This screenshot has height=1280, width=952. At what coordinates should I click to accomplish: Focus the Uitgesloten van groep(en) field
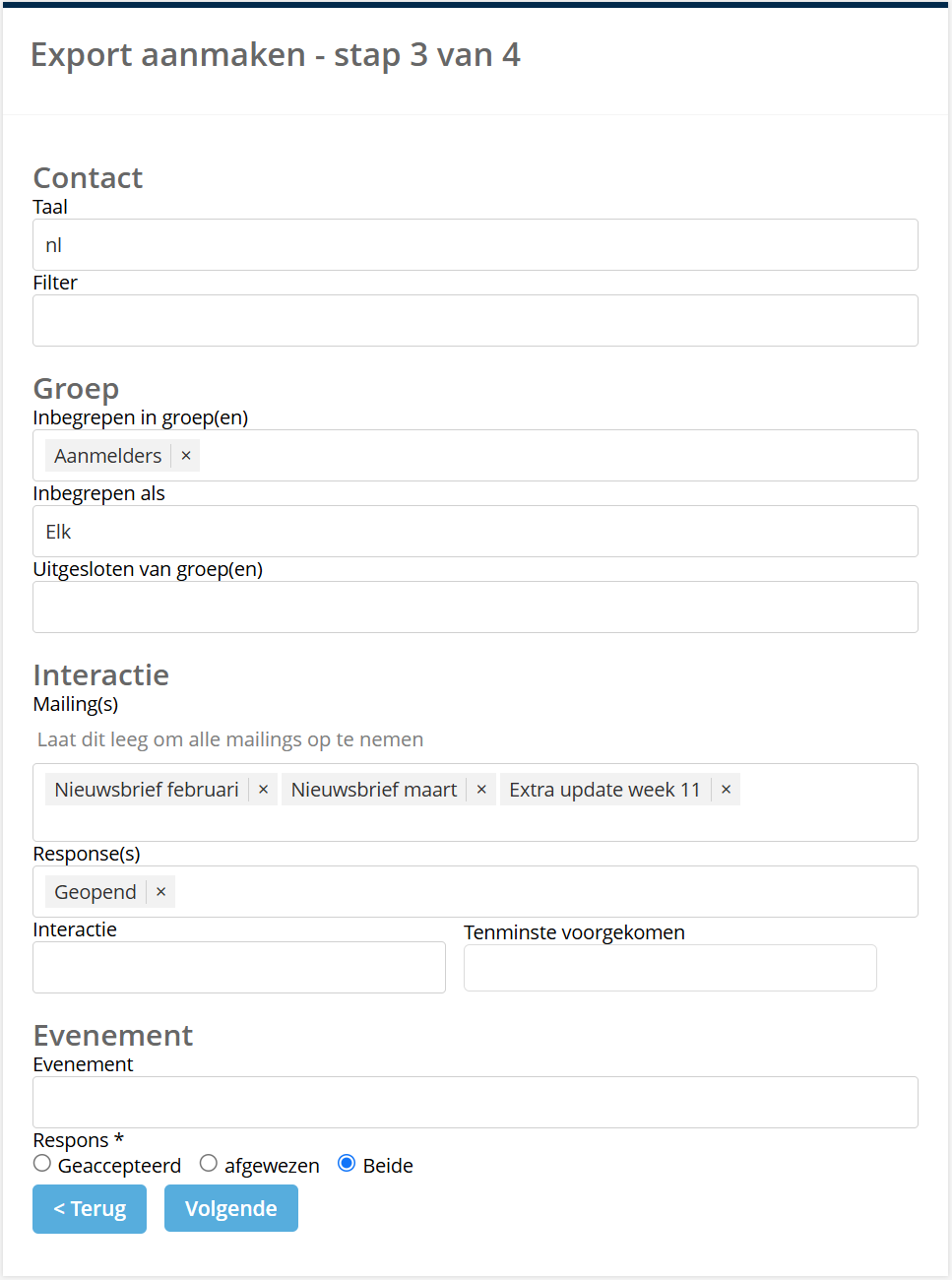pyautogui.click(x=476, y=608)
